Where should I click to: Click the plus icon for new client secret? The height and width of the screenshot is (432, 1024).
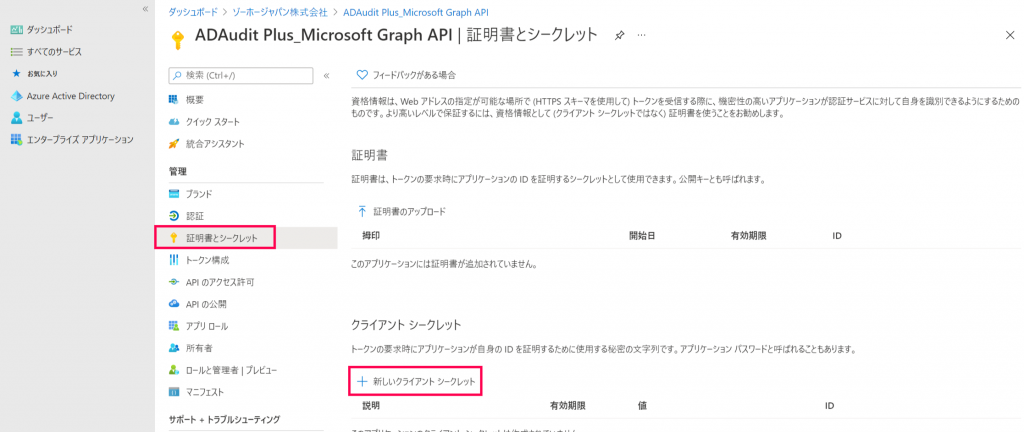[x=362, y=381]
